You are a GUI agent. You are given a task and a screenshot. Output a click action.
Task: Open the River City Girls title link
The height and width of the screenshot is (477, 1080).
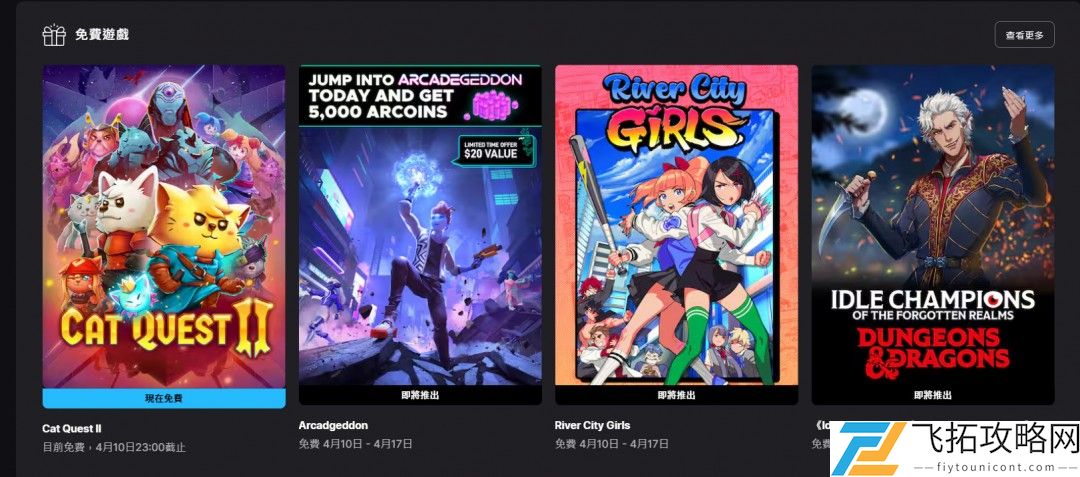592,425
